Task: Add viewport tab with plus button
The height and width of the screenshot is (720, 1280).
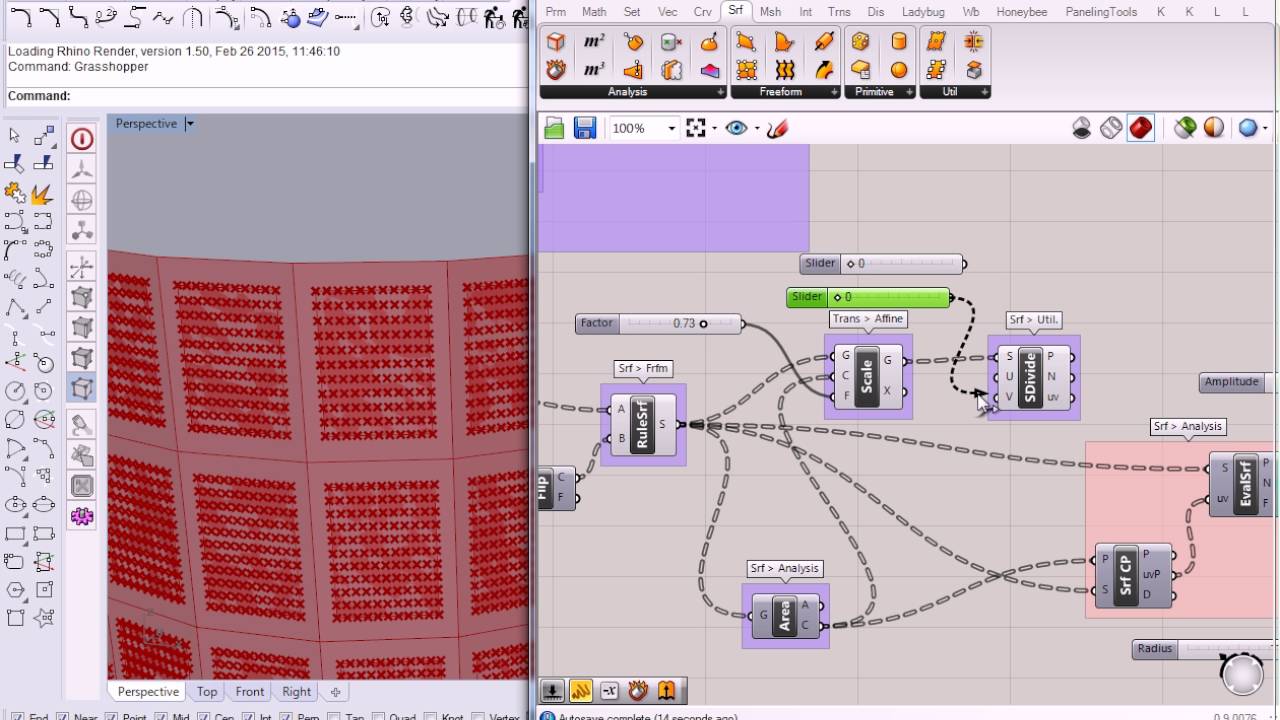Action: tap(335, 692)
